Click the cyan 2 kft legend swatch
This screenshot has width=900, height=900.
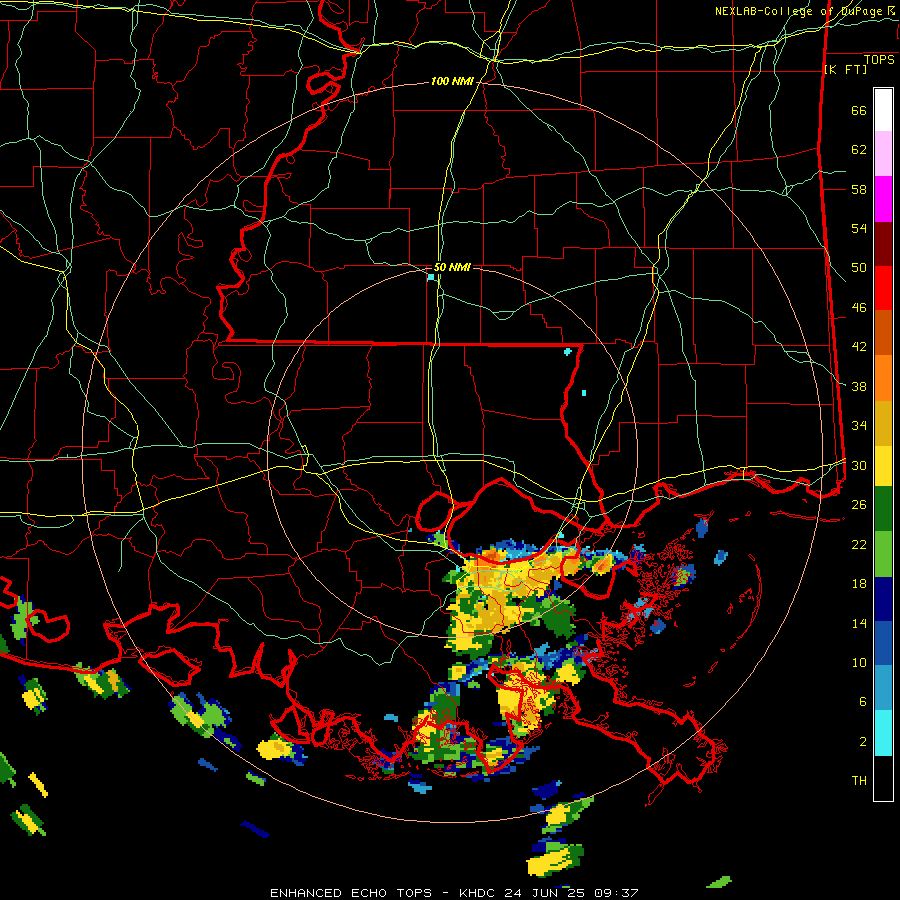(883, 733)
